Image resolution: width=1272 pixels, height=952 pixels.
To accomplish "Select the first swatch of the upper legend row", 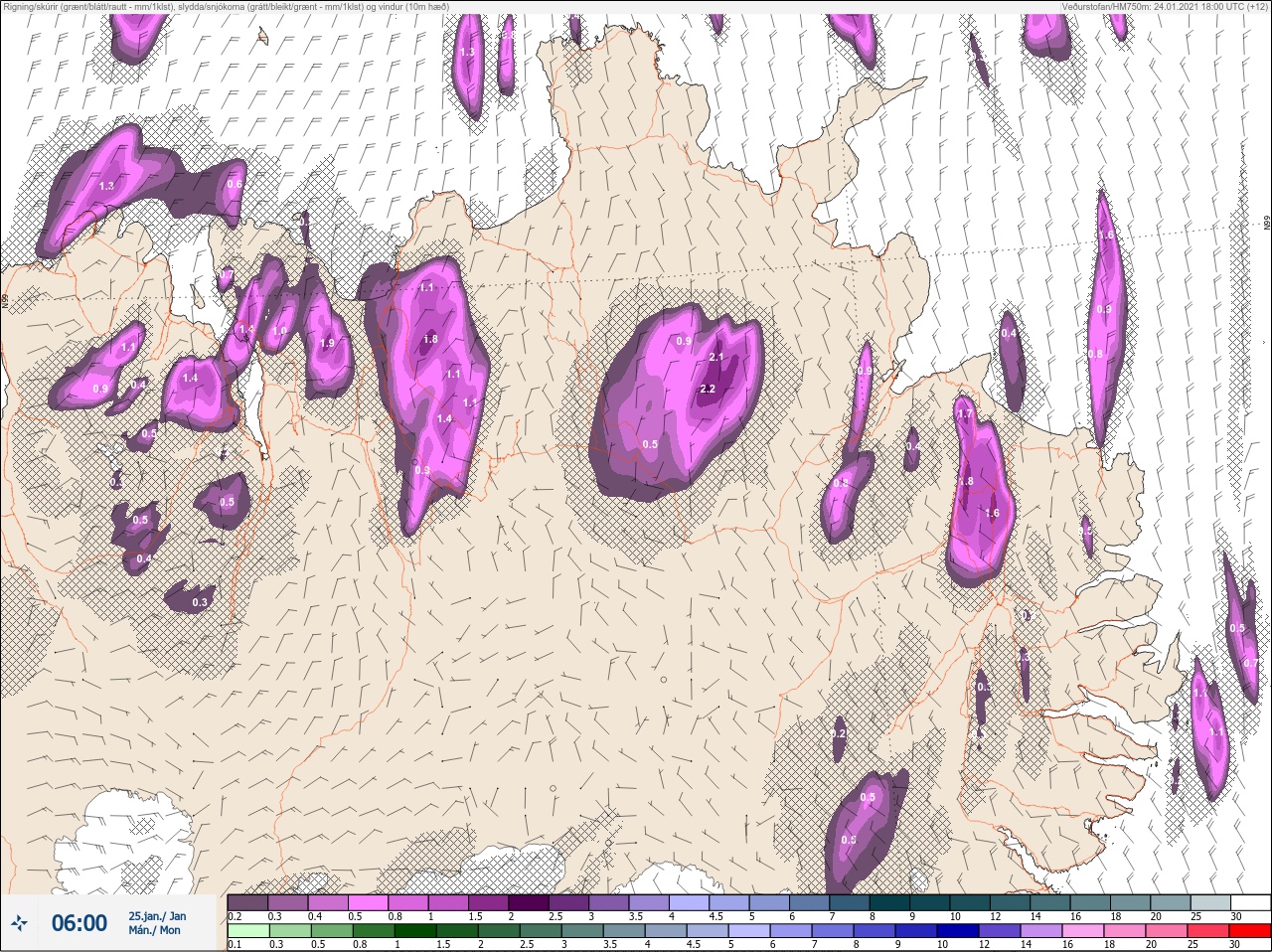I will coord(247,902).
